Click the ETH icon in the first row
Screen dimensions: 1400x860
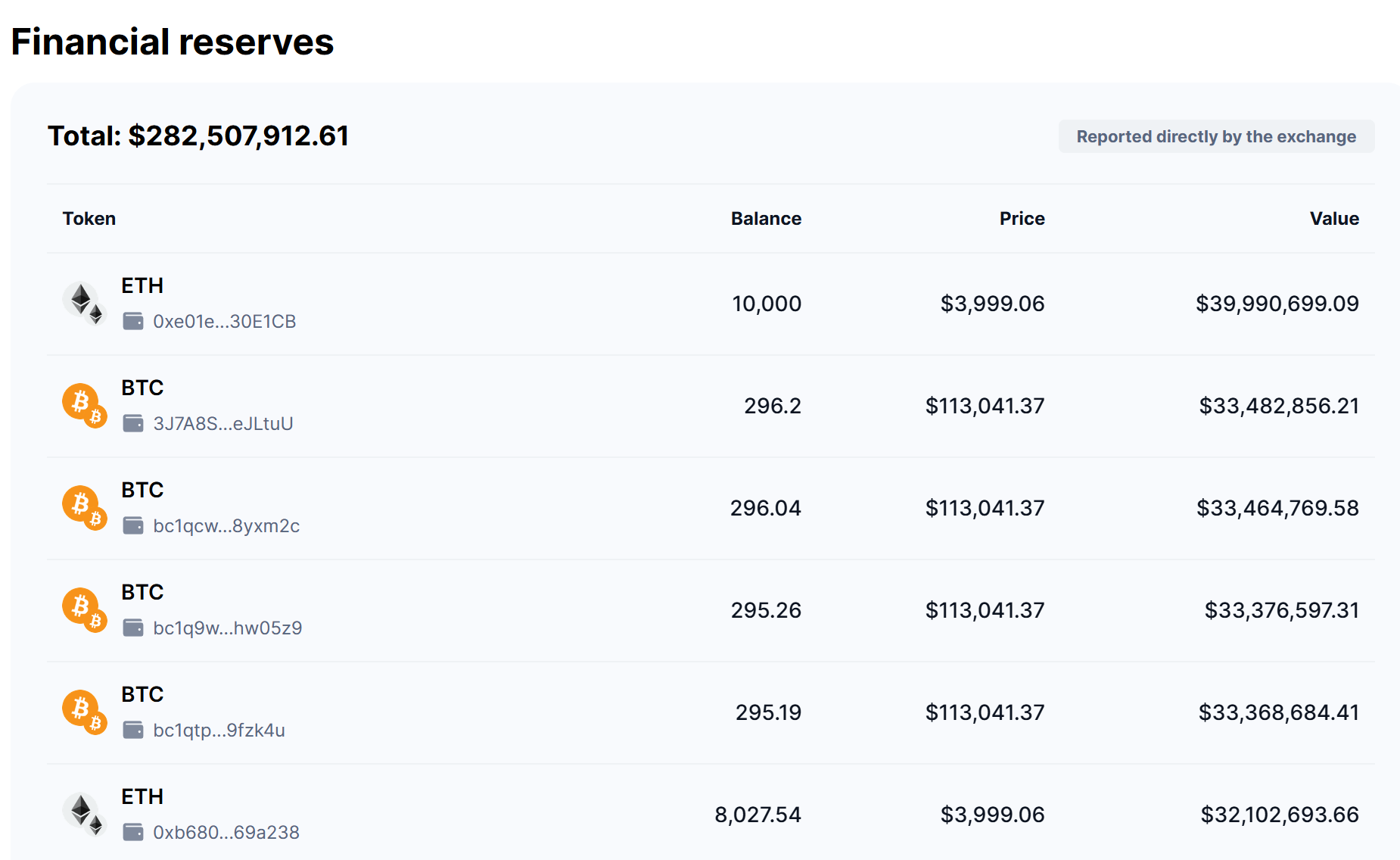pyautogui.click(x=84, y=304)
